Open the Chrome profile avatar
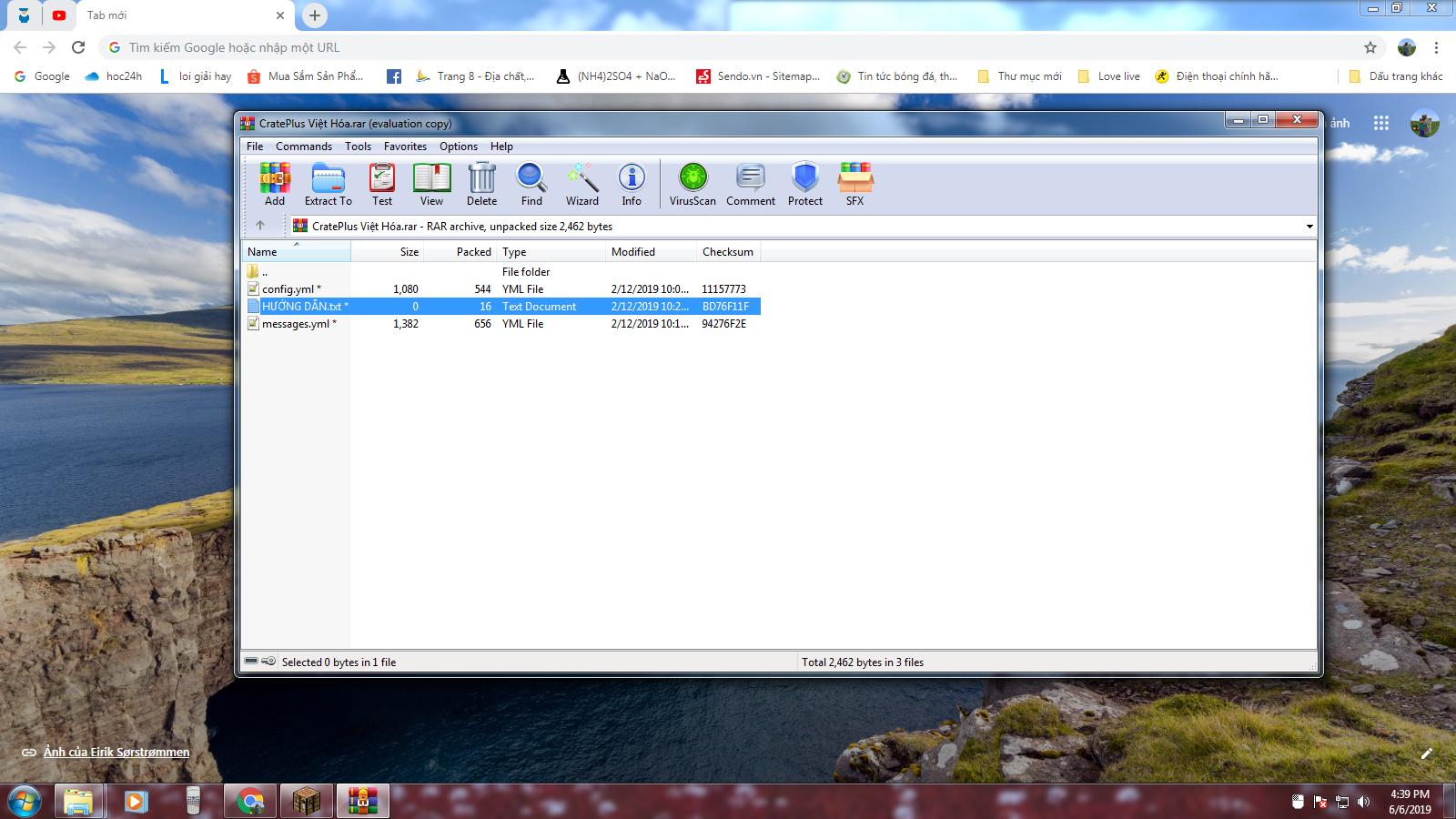 pos(1407,47)
